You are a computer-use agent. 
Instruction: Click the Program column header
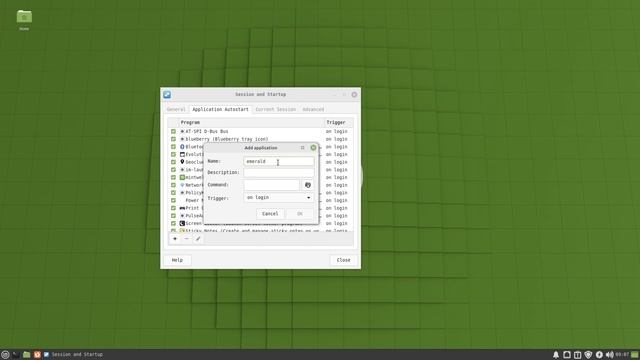point(251,122)
